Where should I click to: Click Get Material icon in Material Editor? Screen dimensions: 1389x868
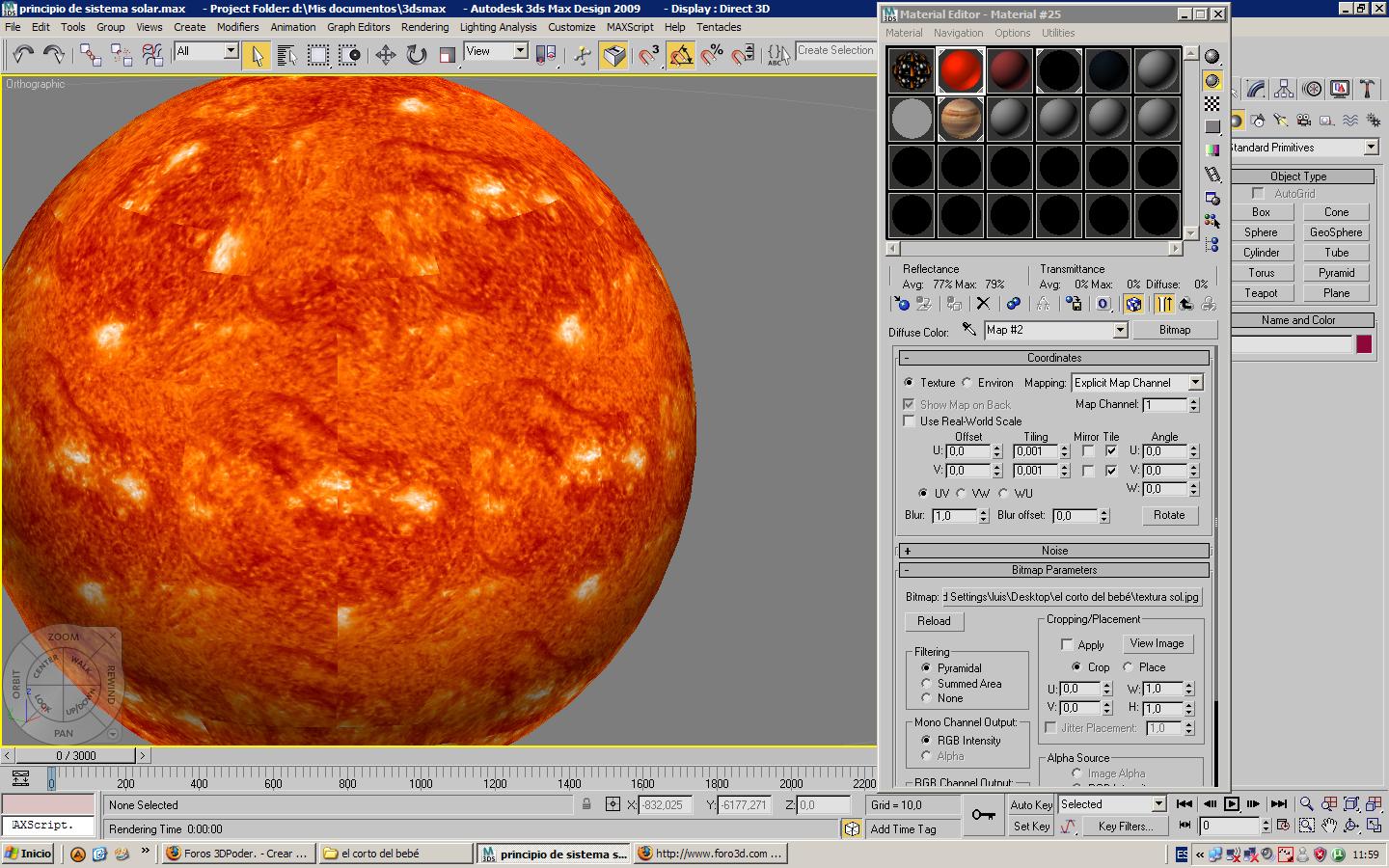click(901, 304)
